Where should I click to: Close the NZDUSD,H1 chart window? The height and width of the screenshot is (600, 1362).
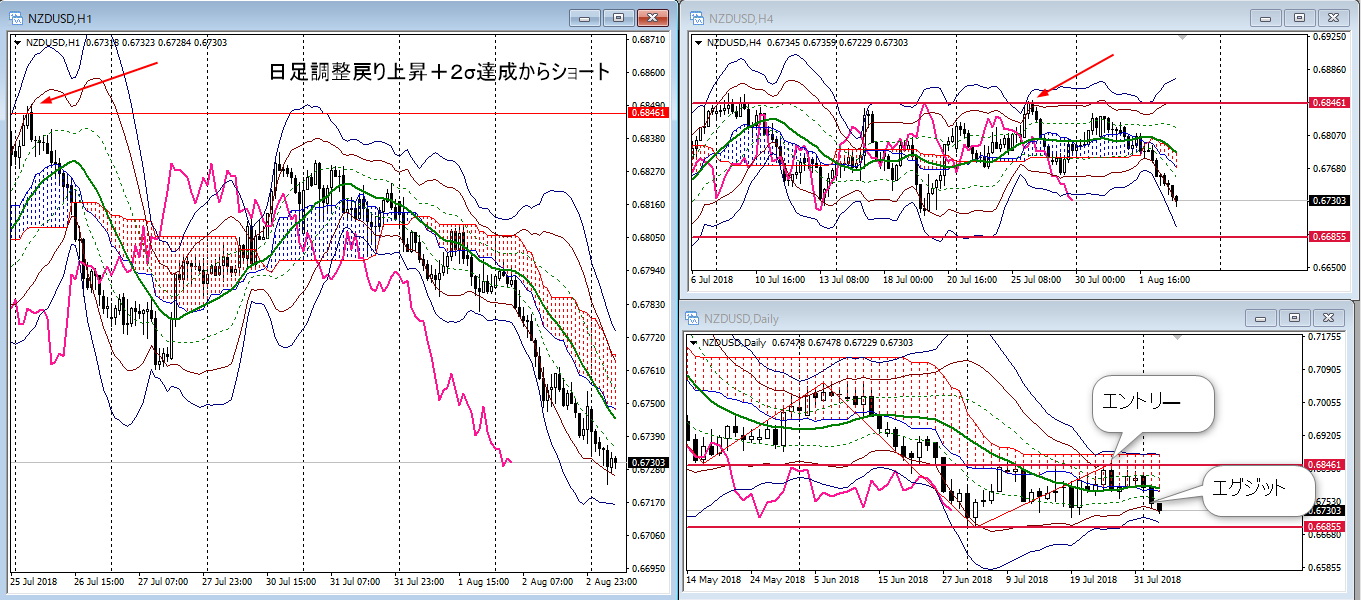pos(651,17)
